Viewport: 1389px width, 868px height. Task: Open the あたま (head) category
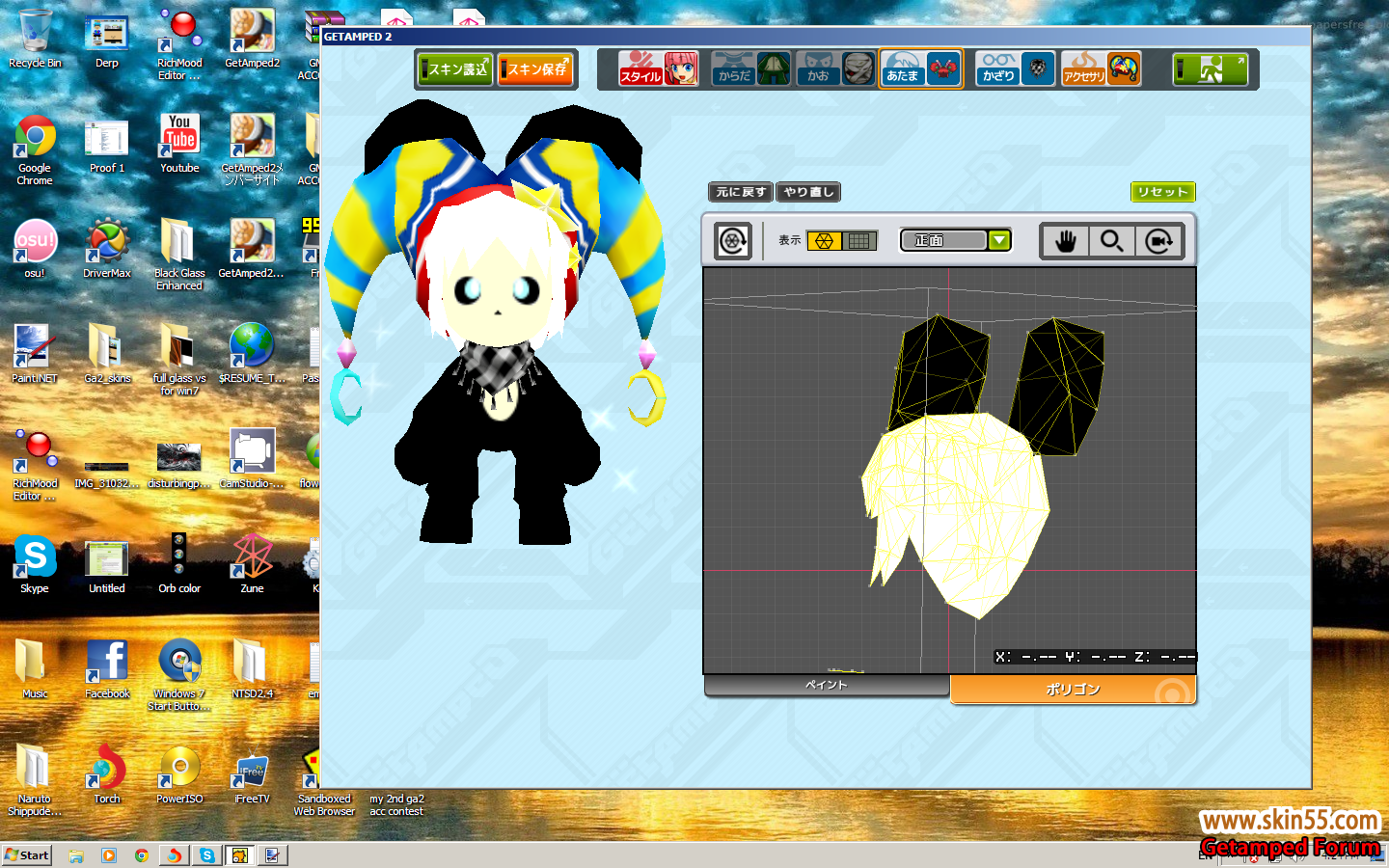pos(903,68)
